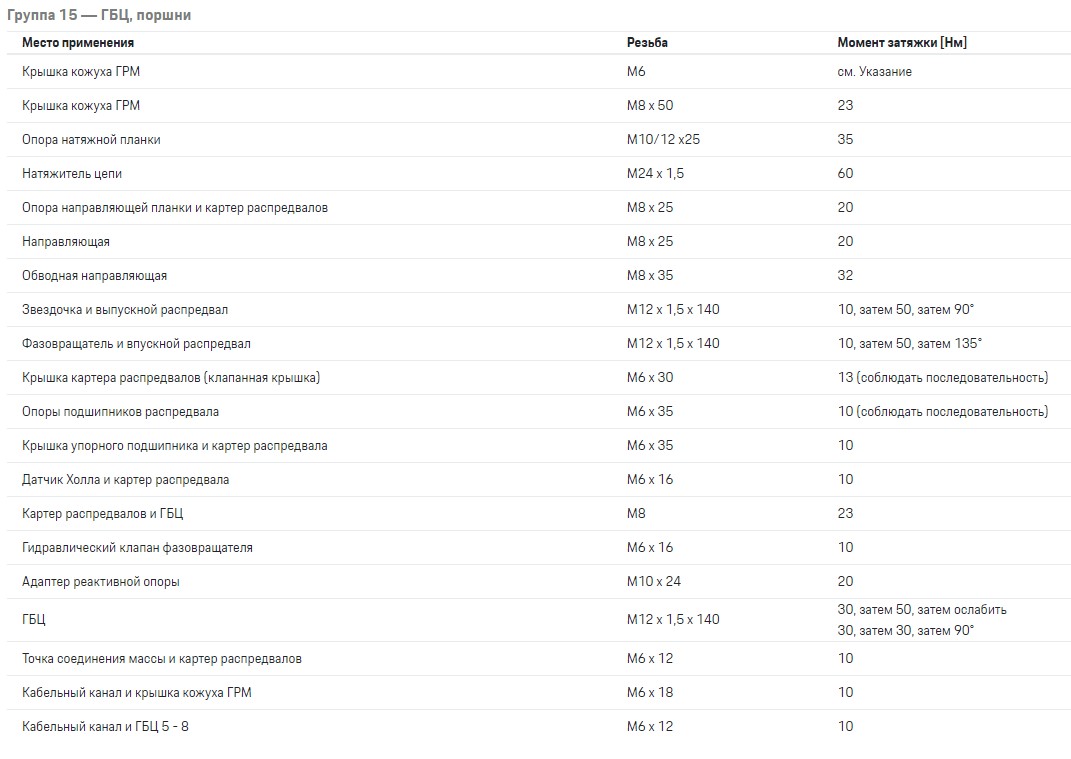Click the "Обводная направляющая" row label

(x=95, y=276)
